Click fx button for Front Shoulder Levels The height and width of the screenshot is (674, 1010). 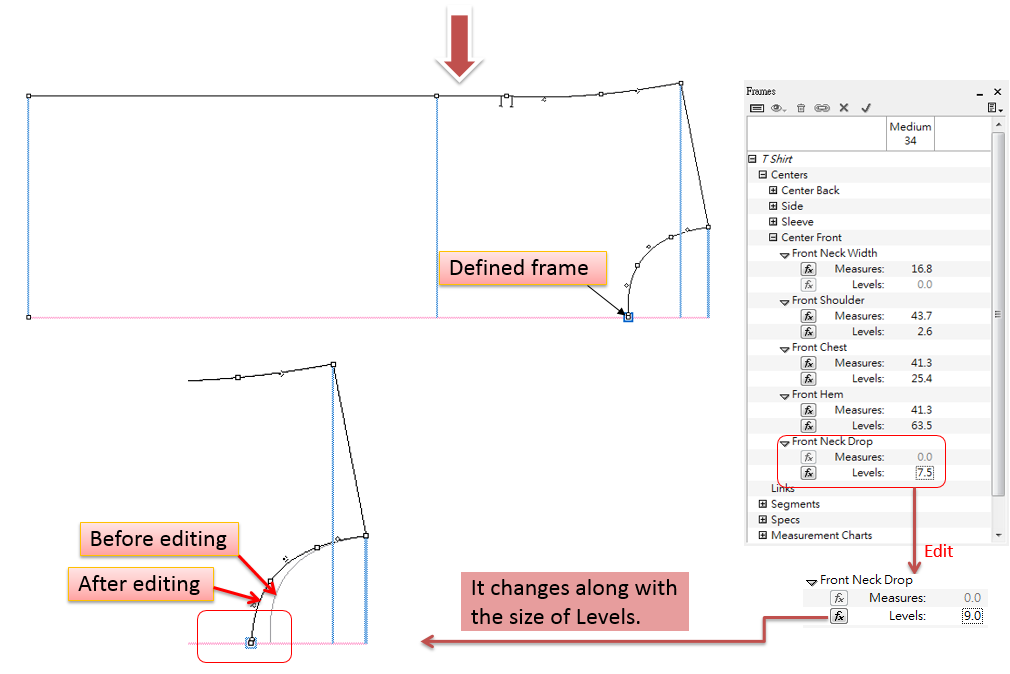(x=809, y=332)
